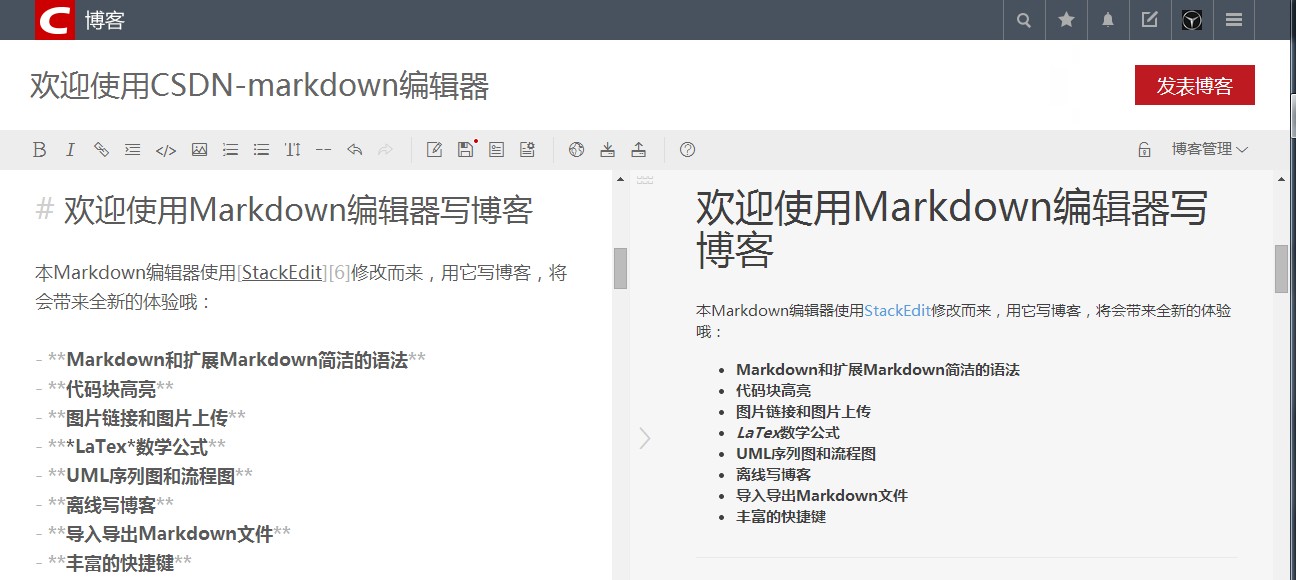The height and width of the screenshot is (580, 1296).
Task: Insert a code block with the </> icon
Action: click(x=166, y=150)
